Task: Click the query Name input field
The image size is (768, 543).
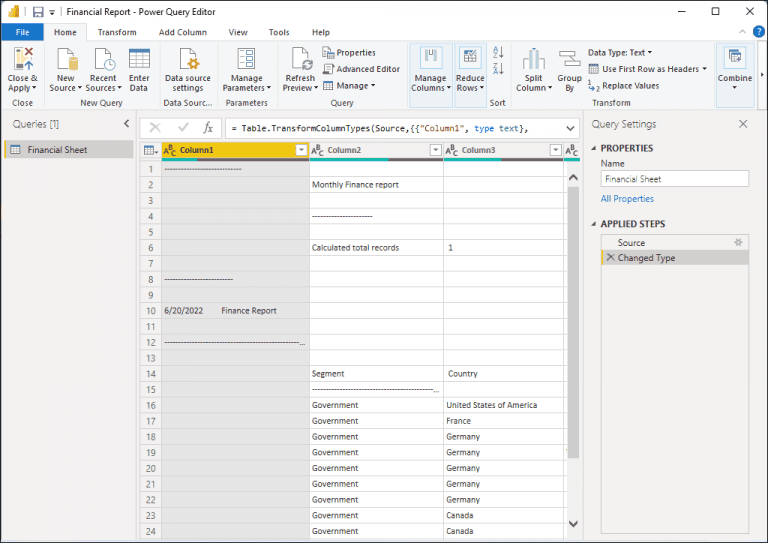Action: tap(674, 179)
